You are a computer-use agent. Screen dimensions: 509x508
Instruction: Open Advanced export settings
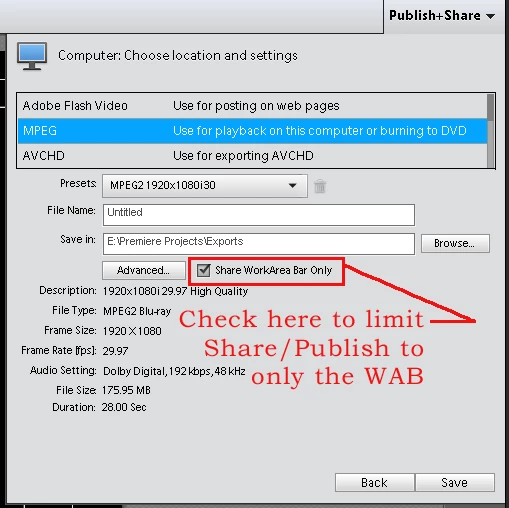tap(144, 270)
